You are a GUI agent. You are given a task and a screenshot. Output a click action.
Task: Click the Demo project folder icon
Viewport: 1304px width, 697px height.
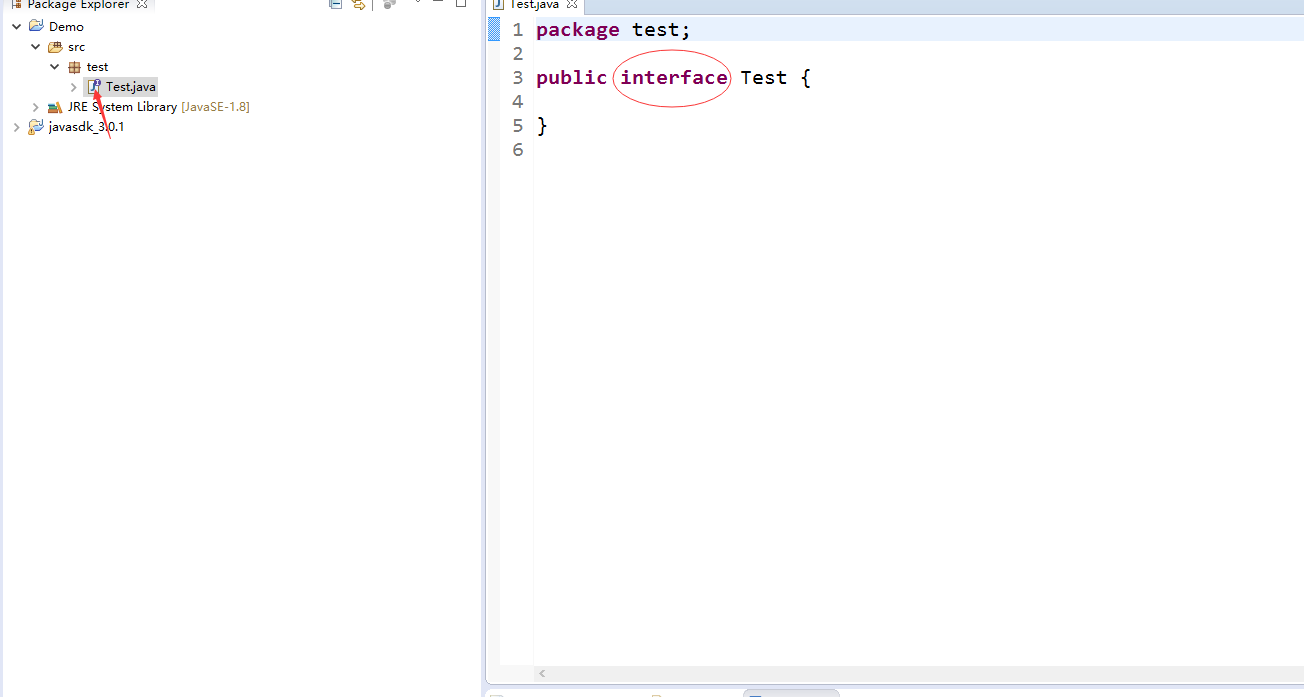coord(36,26)
